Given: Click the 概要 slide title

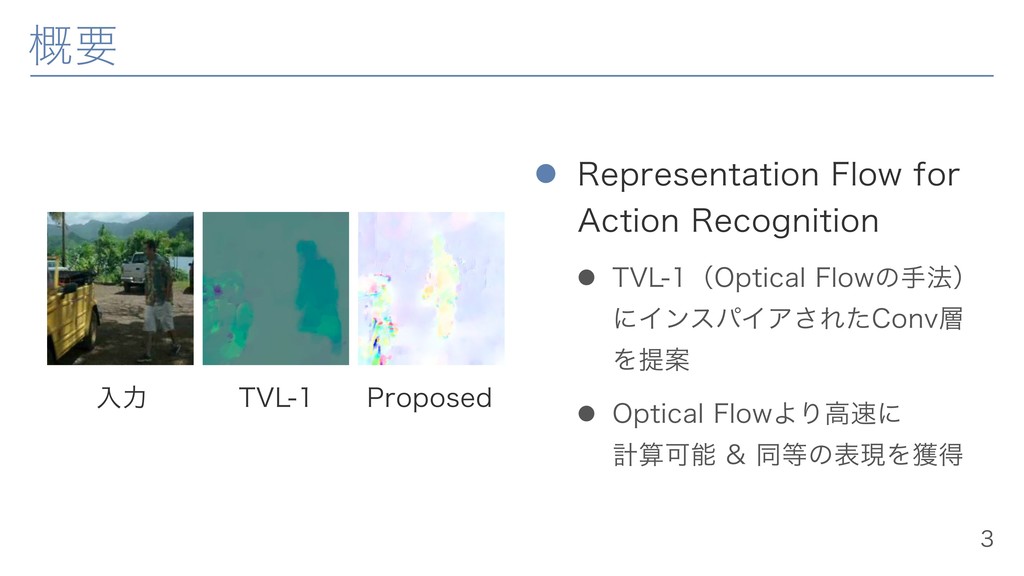Looking at the screenshot, I should coord(73,45).
